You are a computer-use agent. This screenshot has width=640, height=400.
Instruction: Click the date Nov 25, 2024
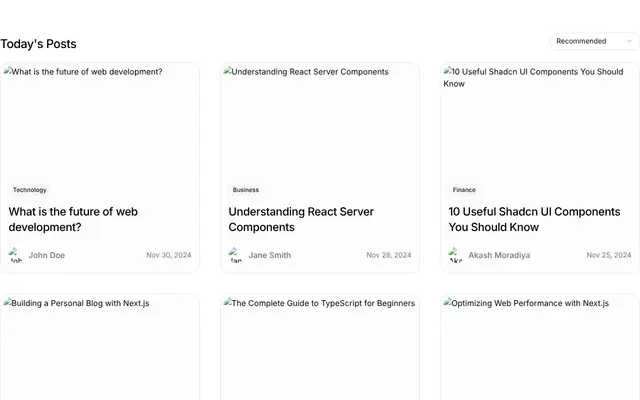coord(609,255)
